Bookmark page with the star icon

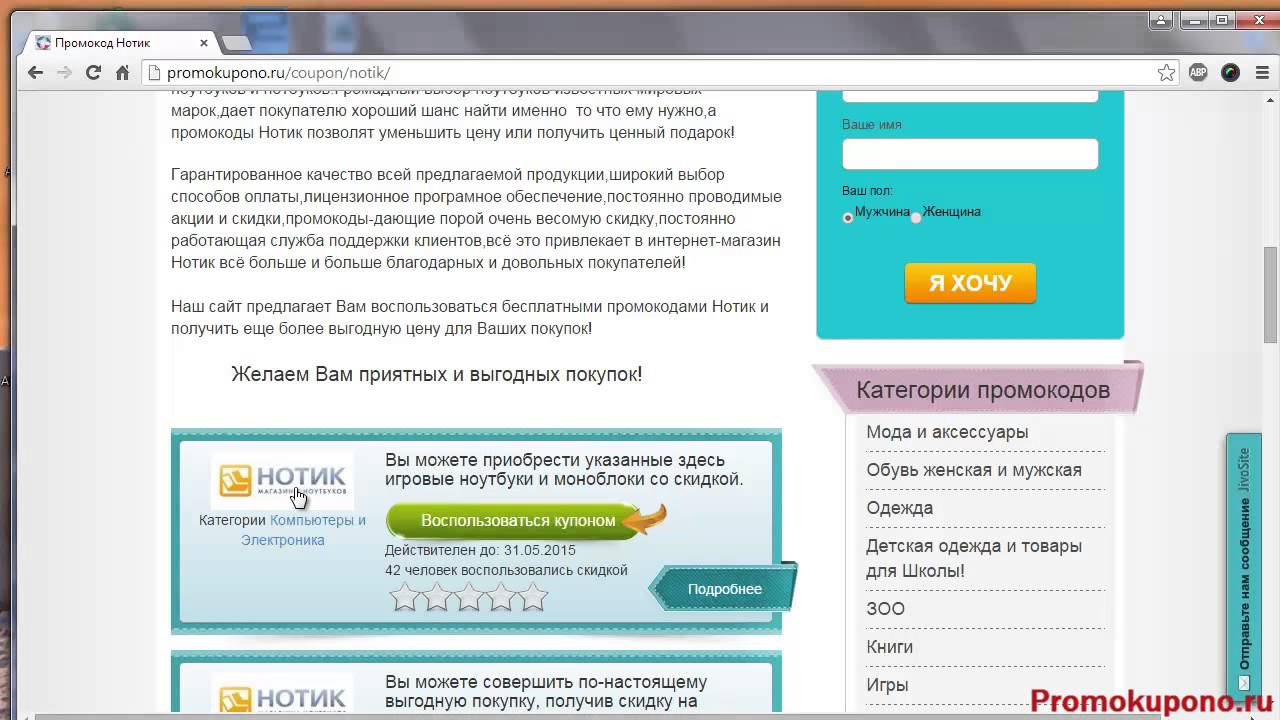tap(1166, 72)
